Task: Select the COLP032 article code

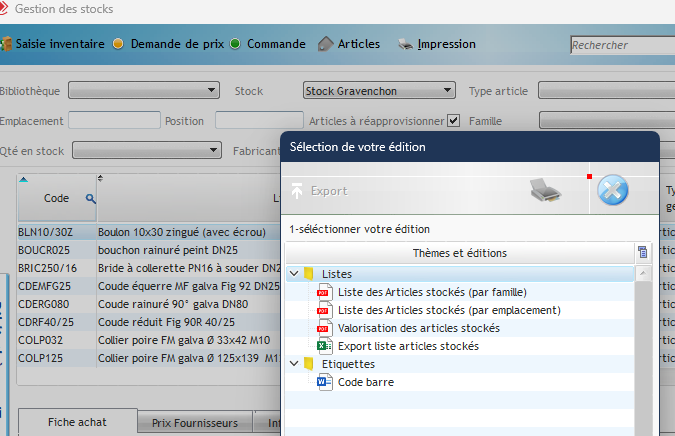Action: [x=40, y=340]
